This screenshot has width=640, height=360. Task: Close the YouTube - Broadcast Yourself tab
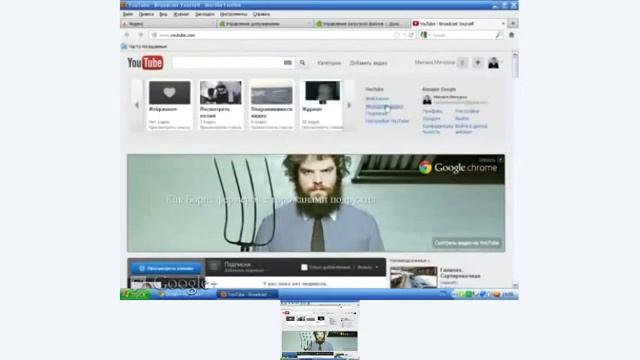(x=503, y=24)
